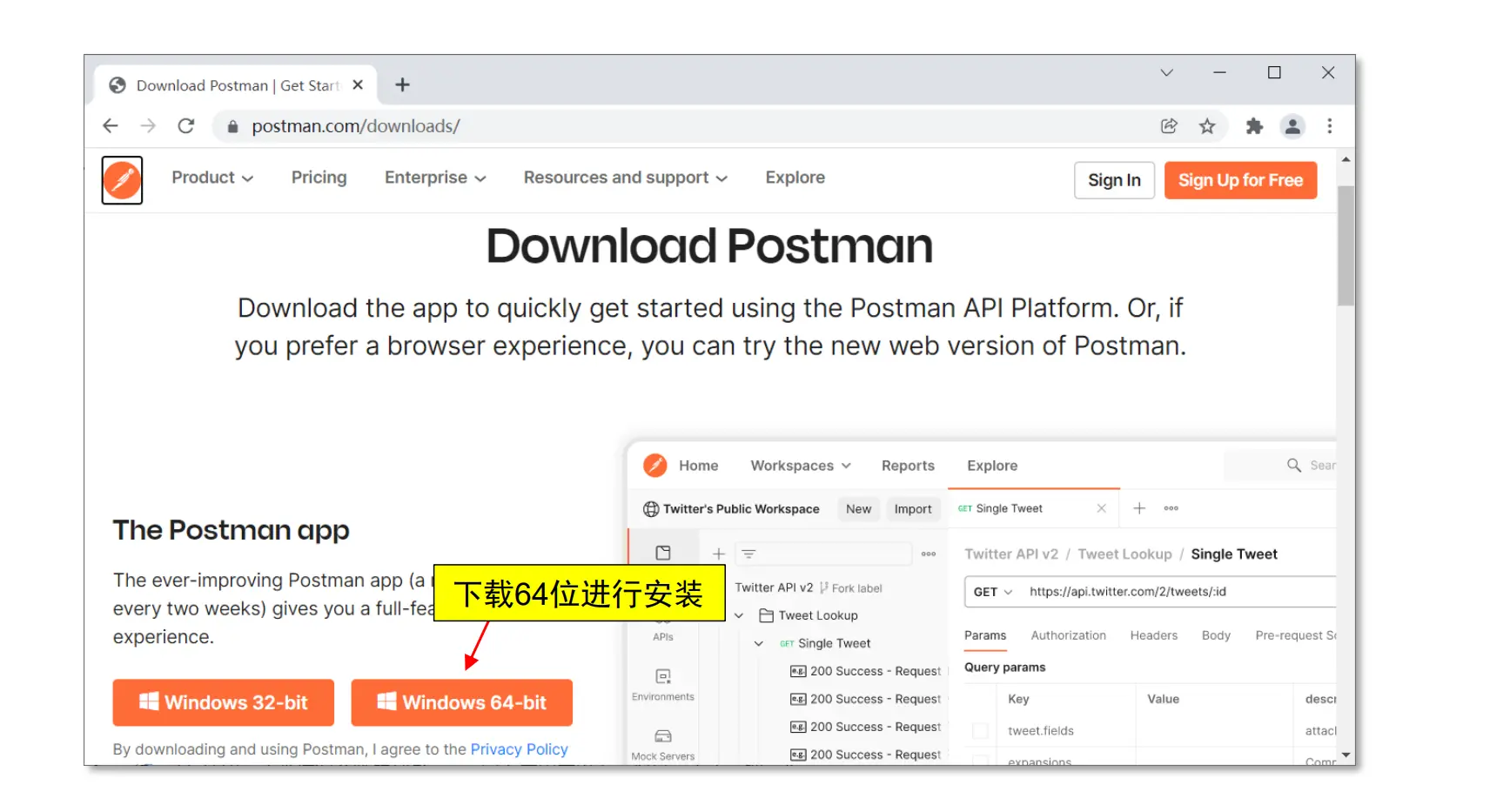Open the extensions puzzle icon
Screen dimensions: 1490x812
[x=1254, y=126]
